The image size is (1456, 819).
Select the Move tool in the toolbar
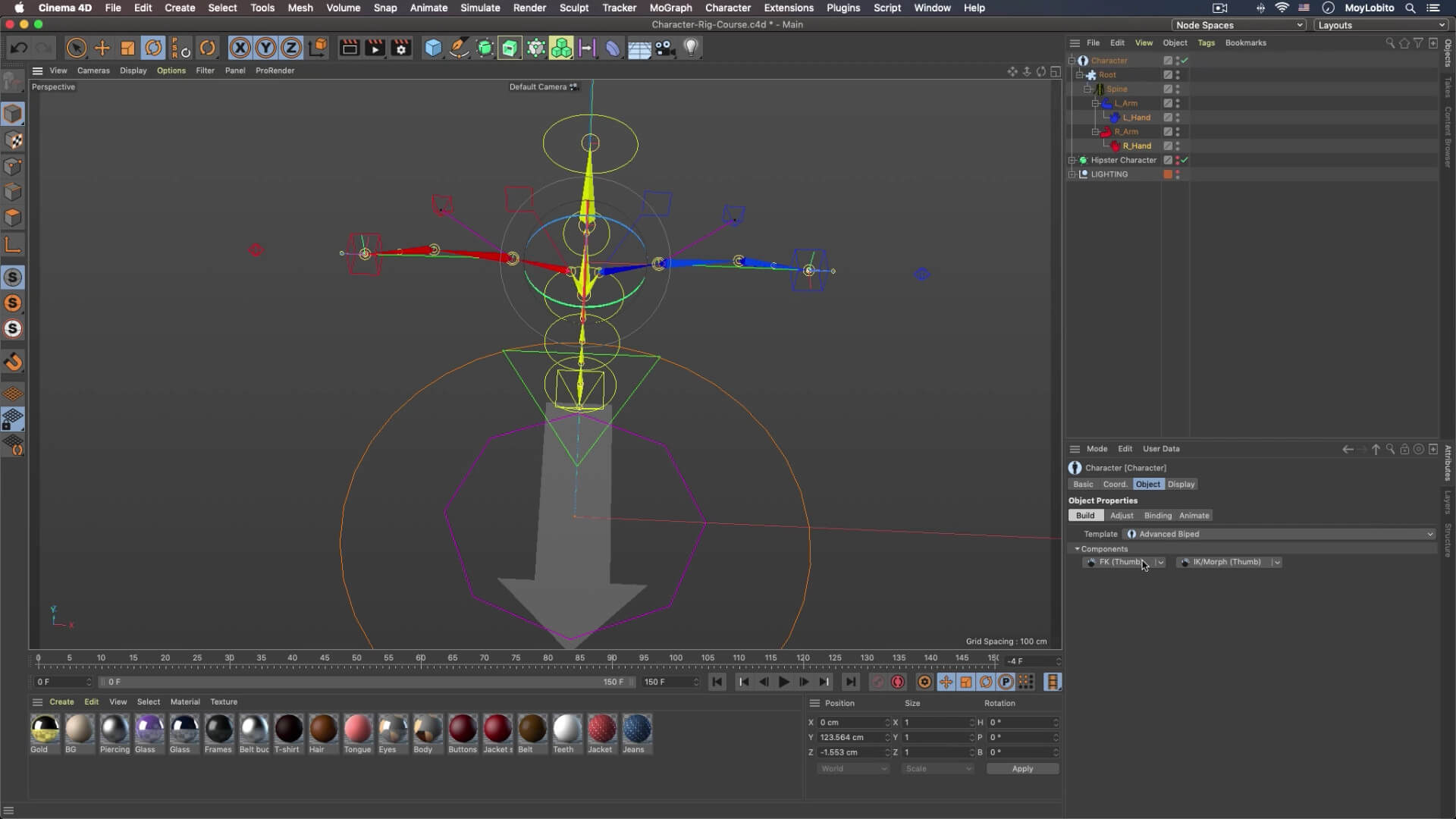[x=102, y=48]
